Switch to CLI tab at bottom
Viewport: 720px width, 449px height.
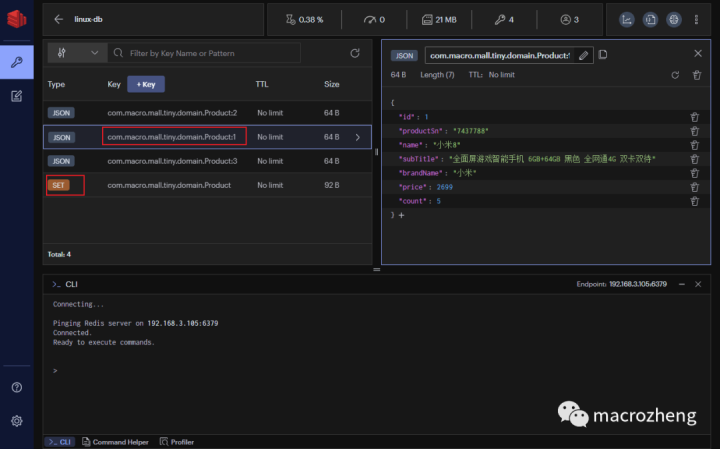pos(60,442)
